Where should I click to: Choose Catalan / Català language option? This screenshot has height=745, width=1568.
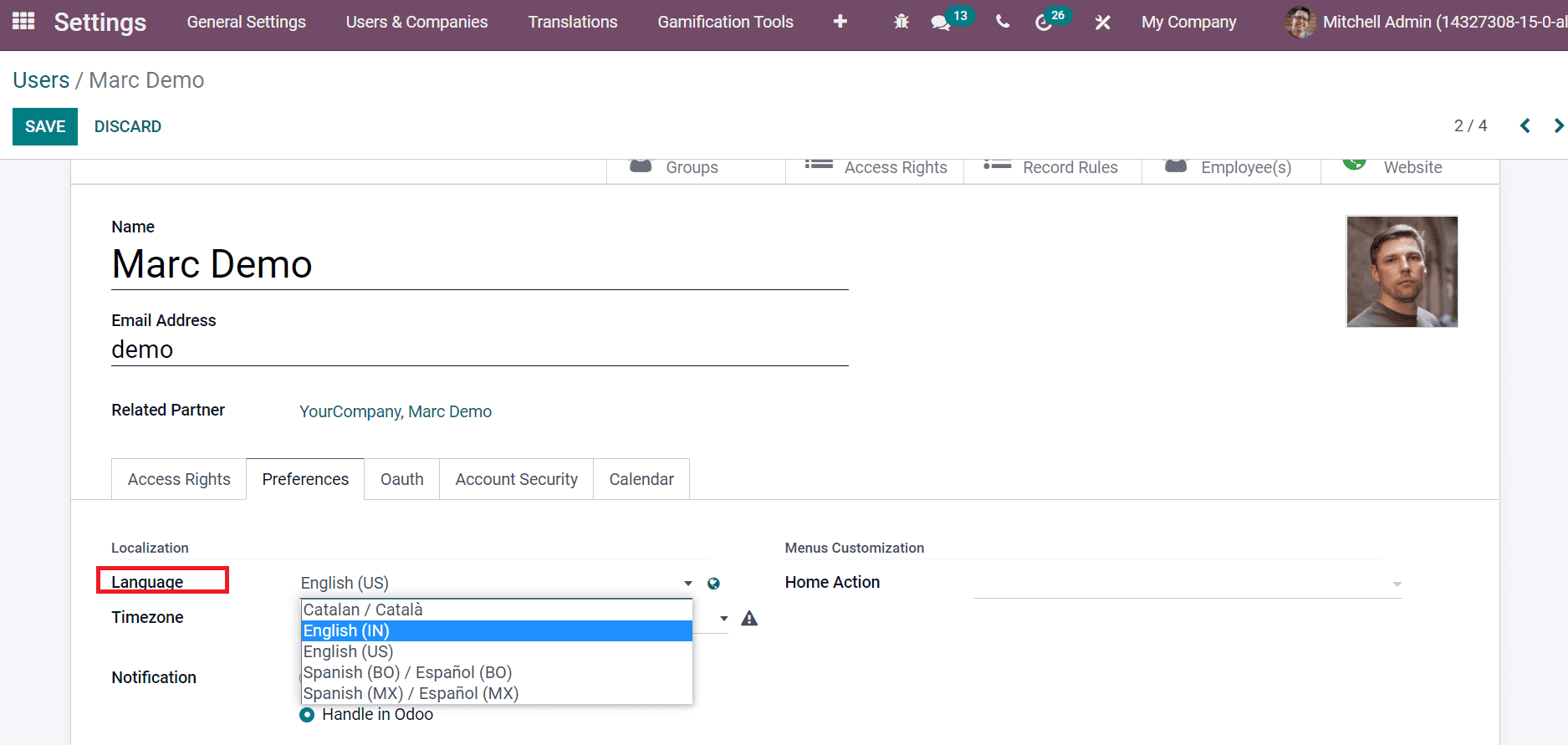497,610
